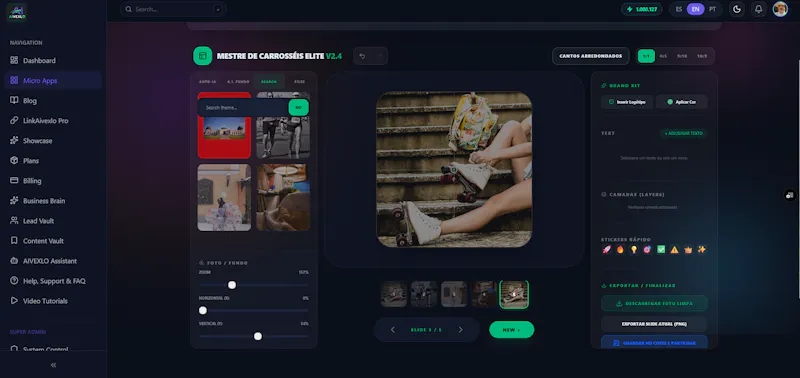Click the Billing card icon
Image resolution: width=800 pixels, height=378 pixels.
pos(14,181)
